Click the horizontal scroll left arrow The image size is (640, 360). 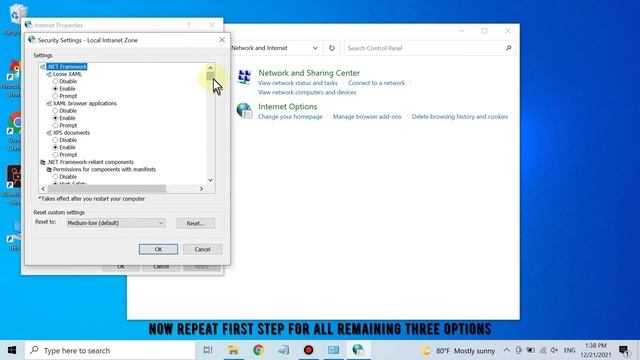(43, 189)
